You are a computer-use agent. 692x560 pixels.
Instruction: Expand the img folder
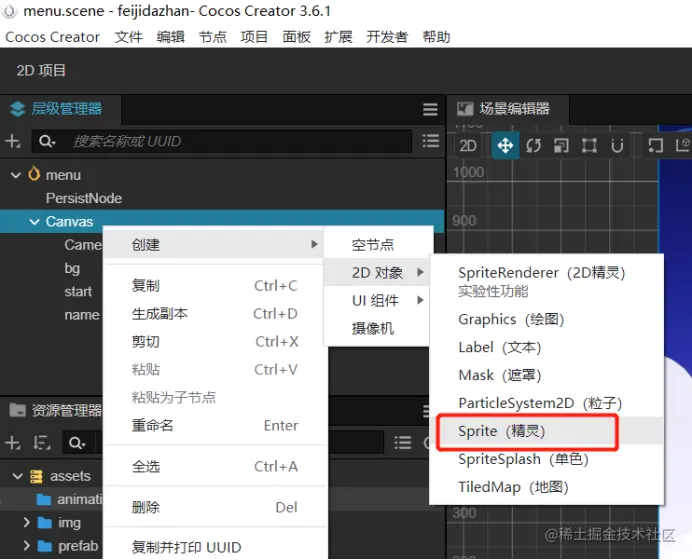point(26,522)
